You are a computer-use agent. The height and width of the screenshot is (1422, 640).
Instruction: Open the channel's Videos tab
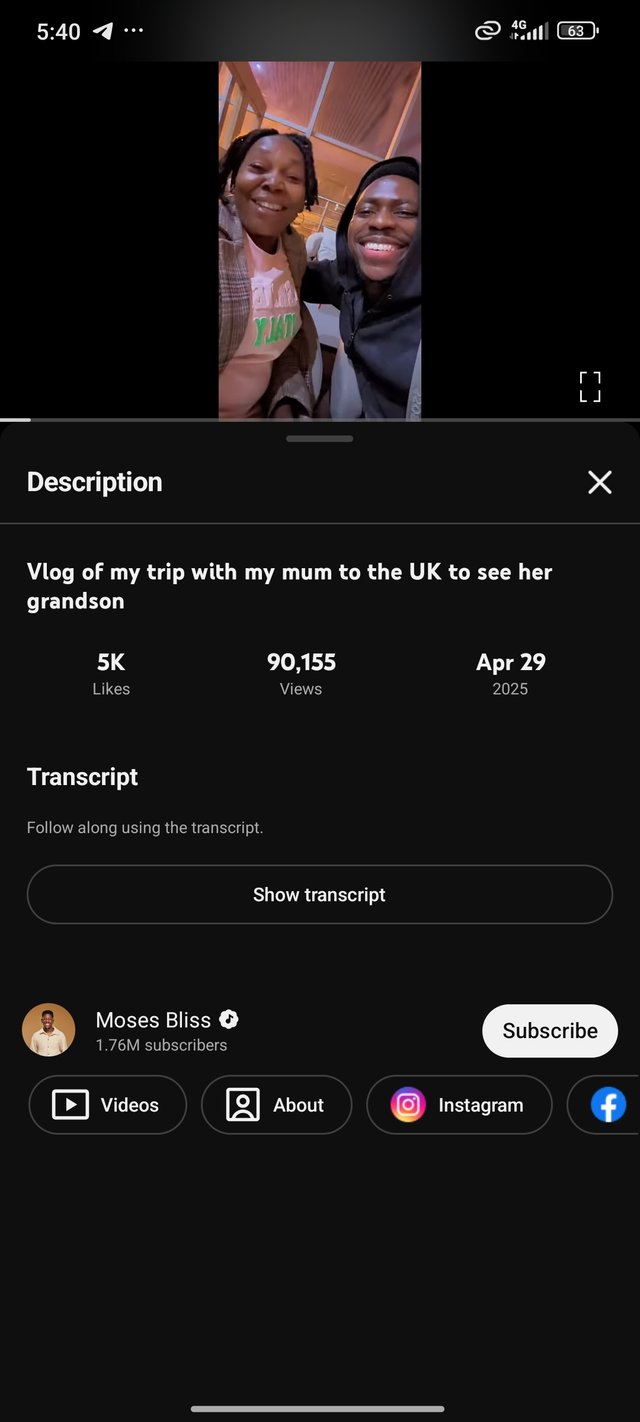[x=108, y=1105]
